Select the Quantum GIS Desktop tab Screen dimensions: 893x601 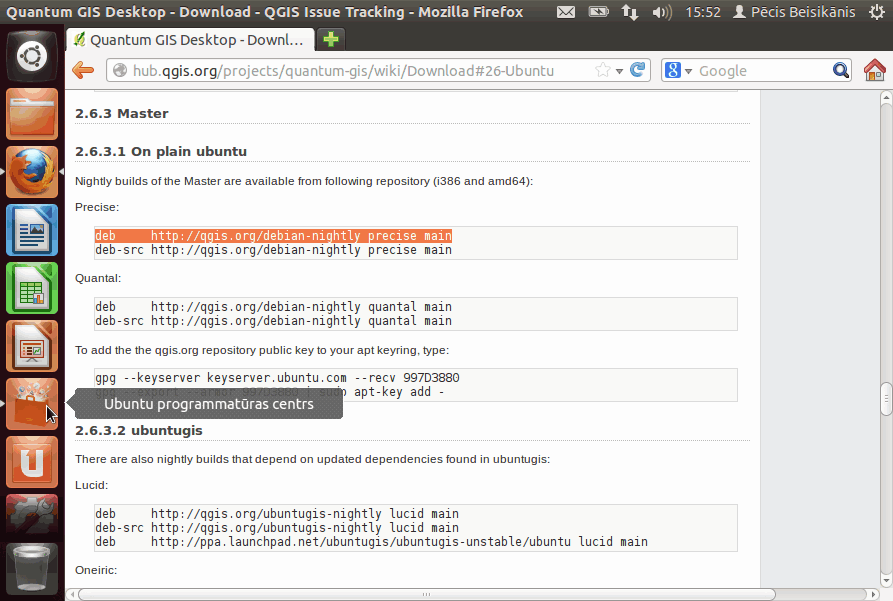point(190,40)
